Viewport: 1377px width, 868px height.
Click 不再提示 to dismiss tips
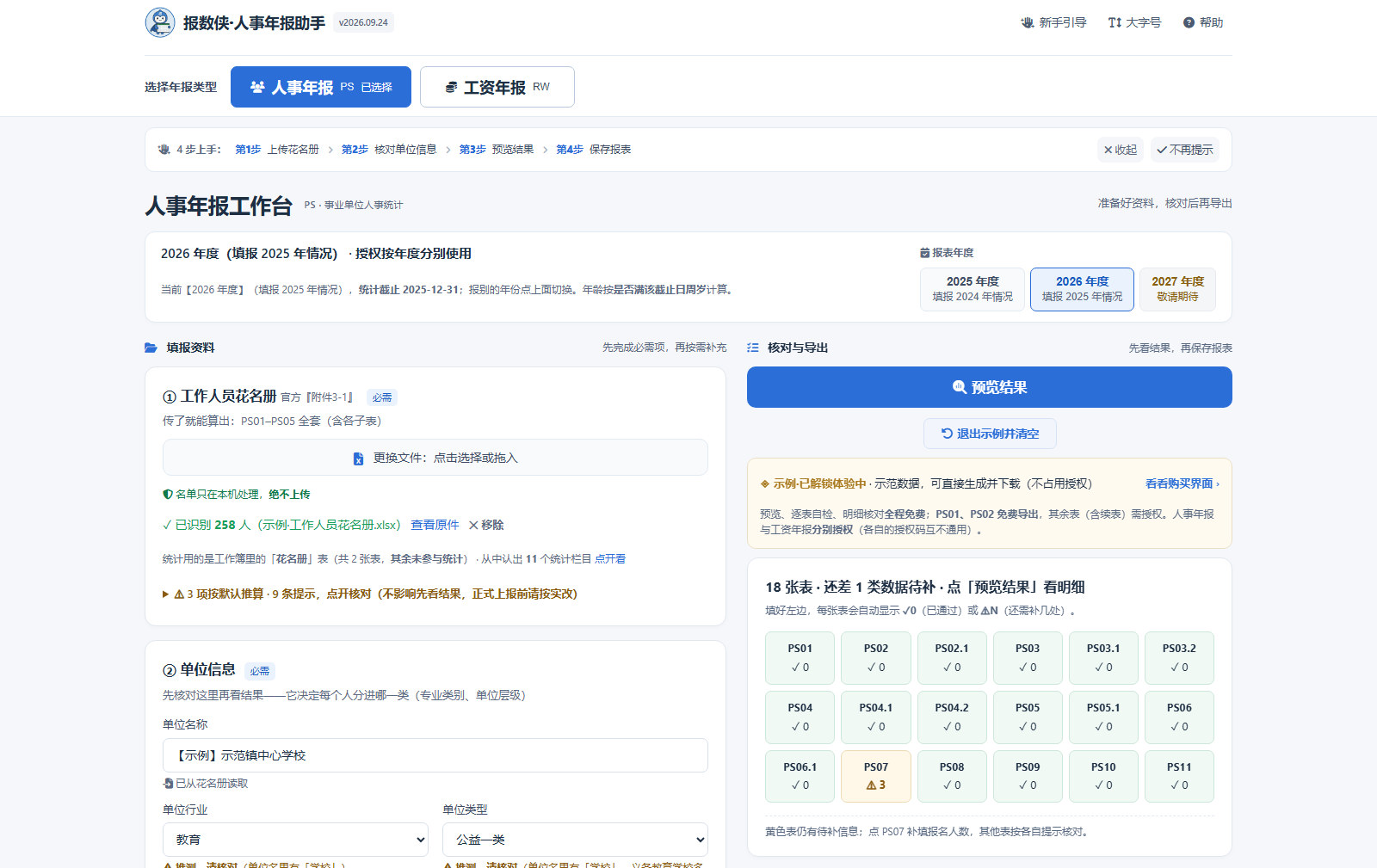pos(1185,150)
